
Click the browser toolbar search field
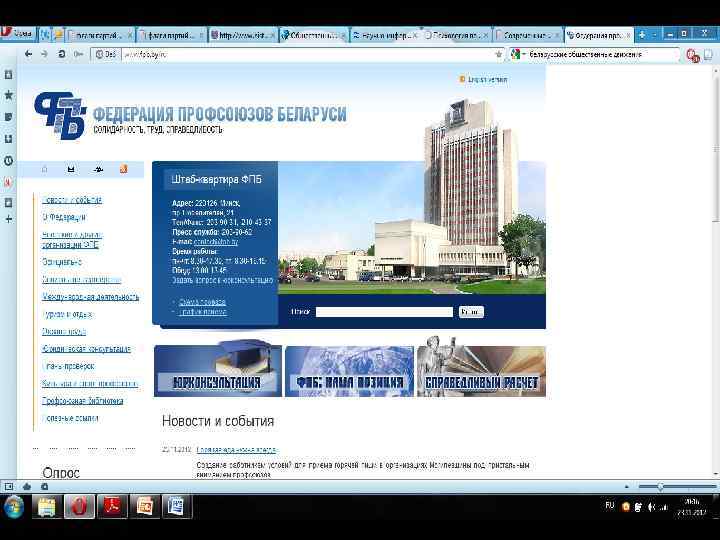tap(602, 54)
